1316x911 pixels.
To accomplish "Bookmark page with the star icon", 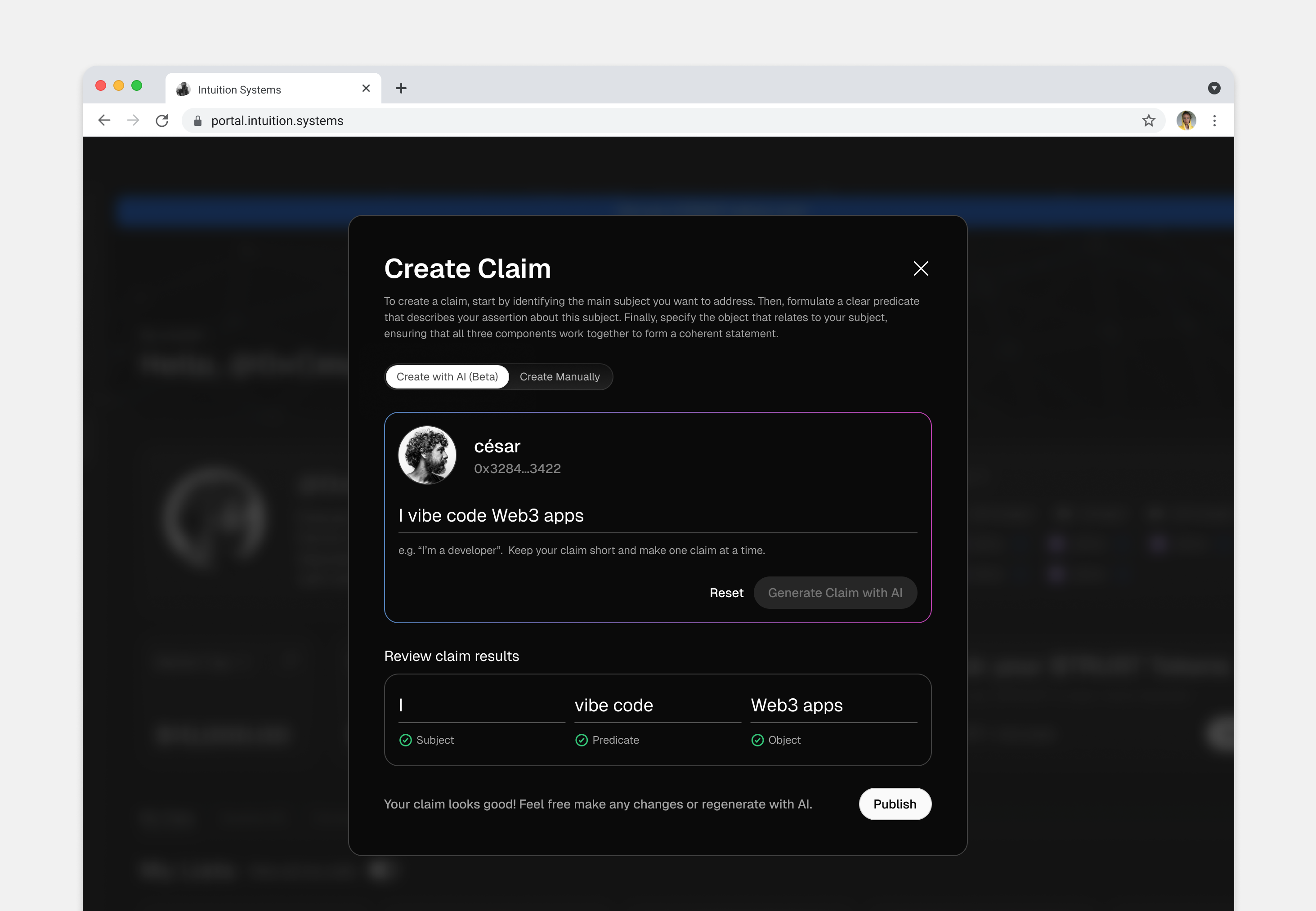I will [x=1148, y=121].
